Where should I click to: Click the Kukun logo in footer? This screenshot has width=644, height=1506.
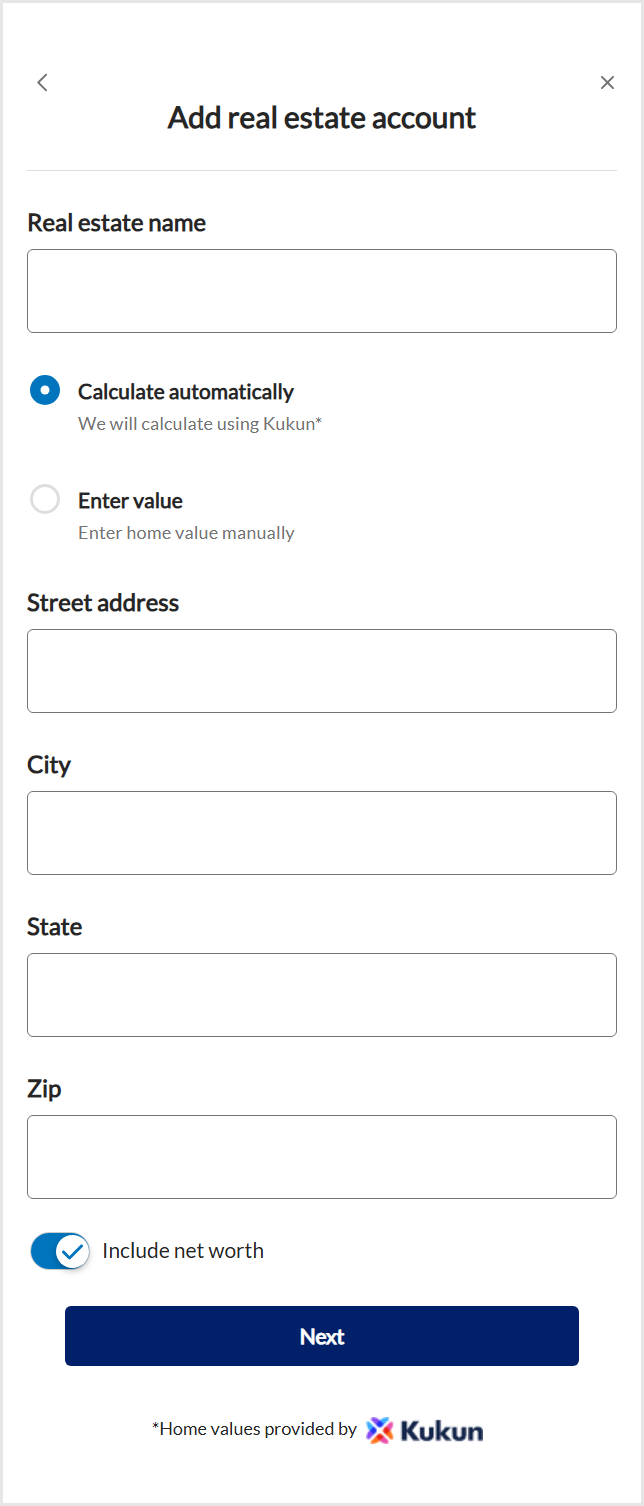click(x=424, y=1430)
